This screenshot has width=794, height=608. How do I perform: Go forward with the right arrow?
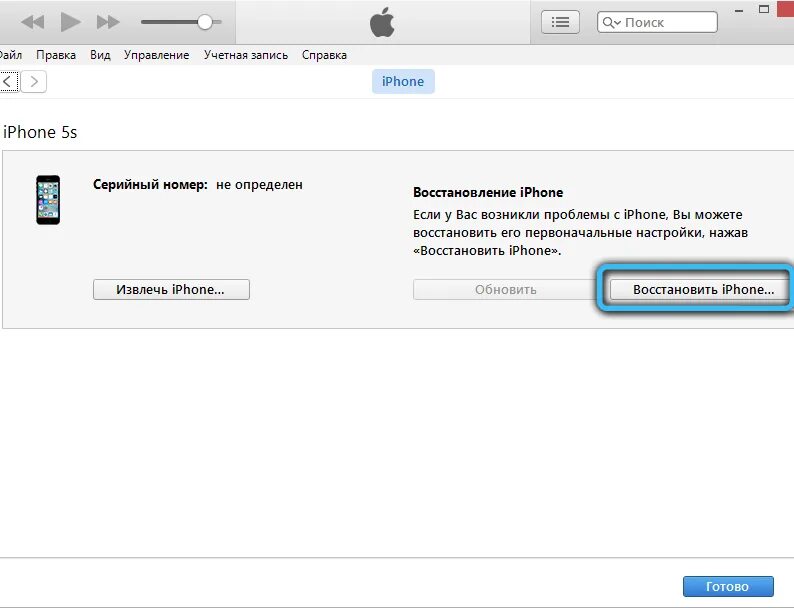tap(34, 82)
